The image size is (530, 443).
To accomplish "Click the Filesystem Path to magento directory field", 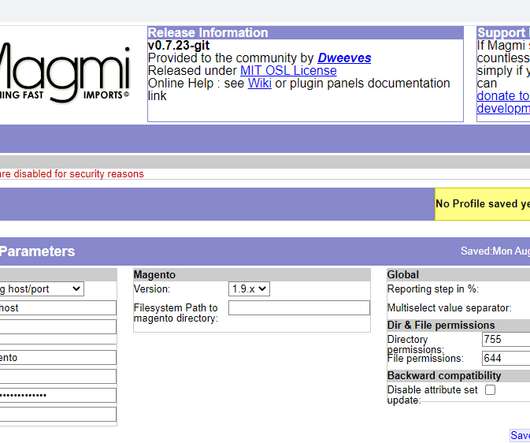I will [299, 308].
